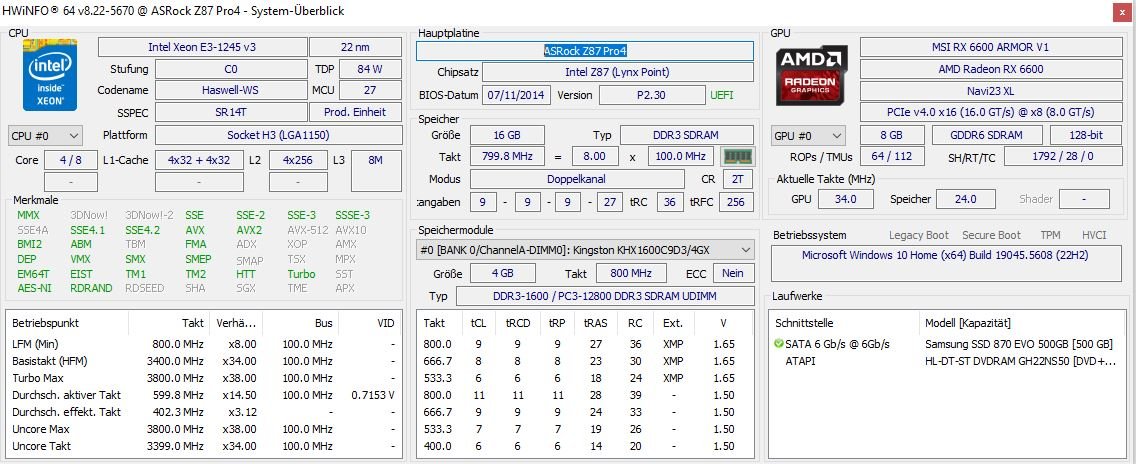The width and height of the screenshot is (1136, 464).
Task: Click the tRAS column header
Action: 596,323
